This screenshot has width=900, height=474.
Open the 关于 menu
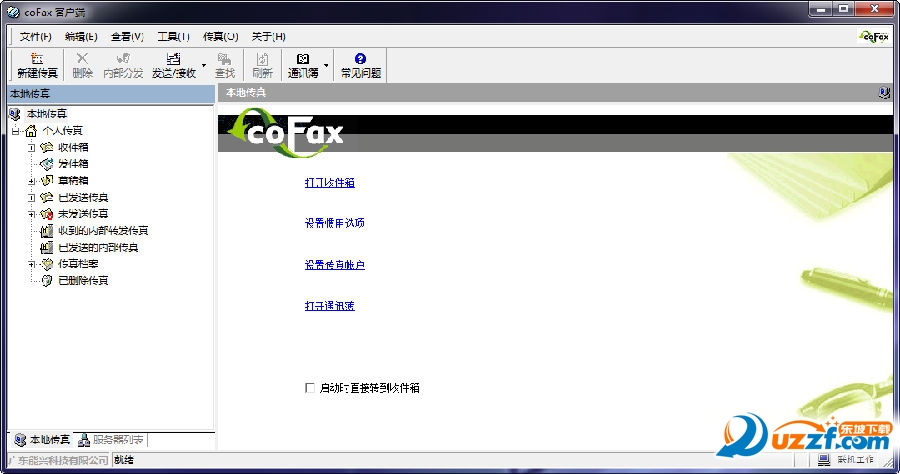269,37
